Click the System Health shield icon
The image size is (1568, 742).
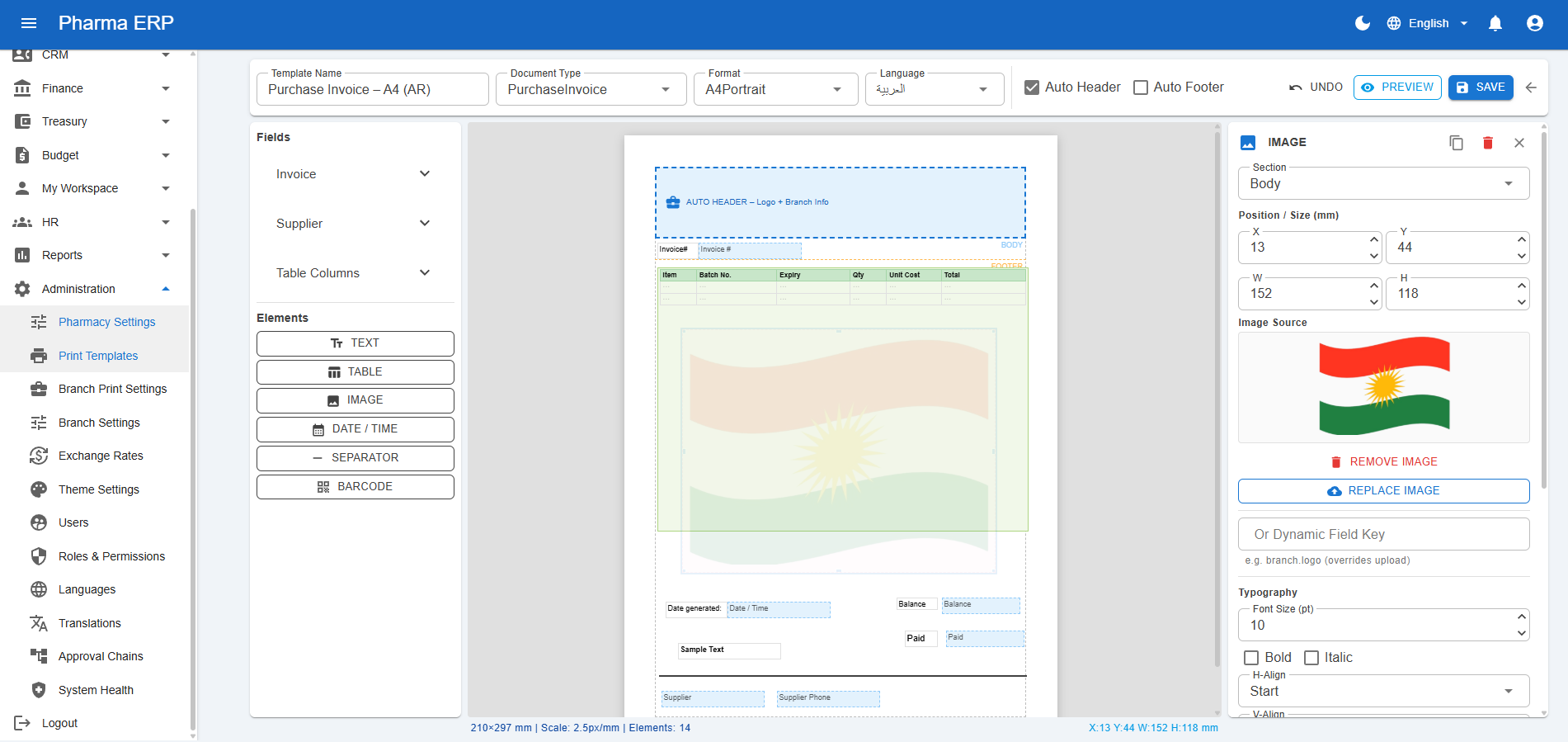(39, 690)
